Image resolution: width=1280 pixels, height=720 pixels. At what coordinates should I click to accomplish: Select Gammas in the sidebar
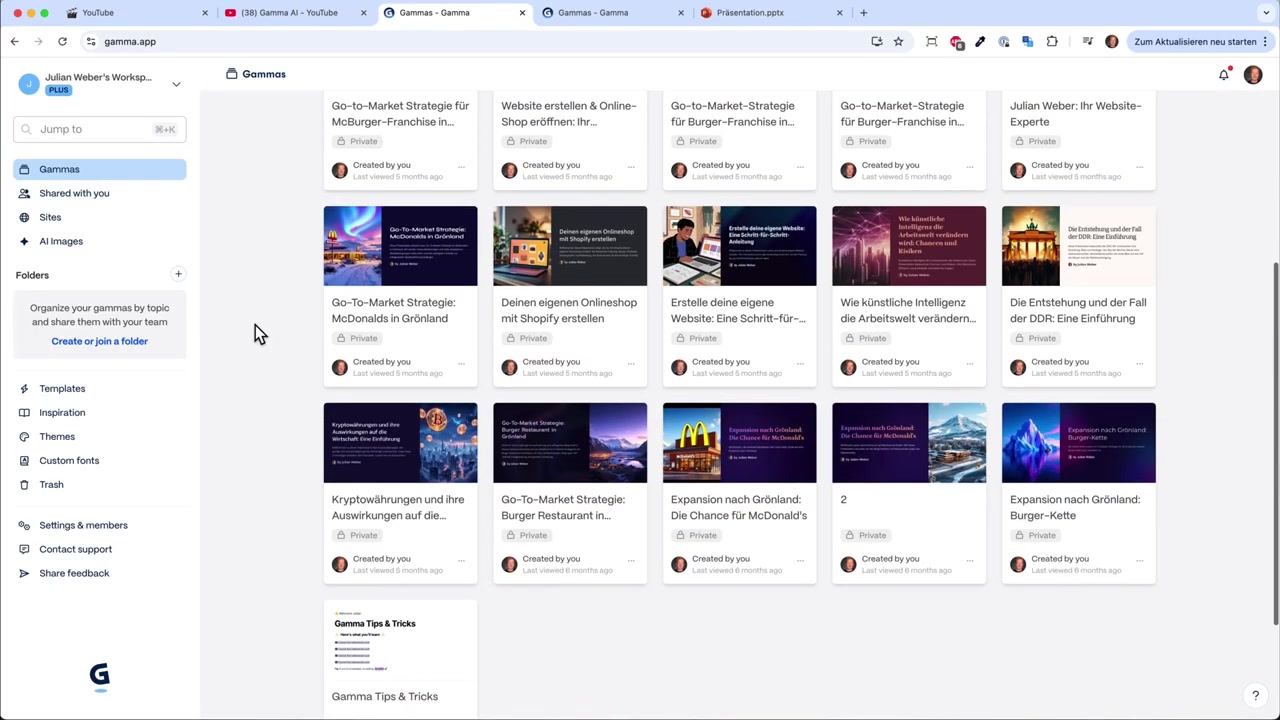point(99,169)
